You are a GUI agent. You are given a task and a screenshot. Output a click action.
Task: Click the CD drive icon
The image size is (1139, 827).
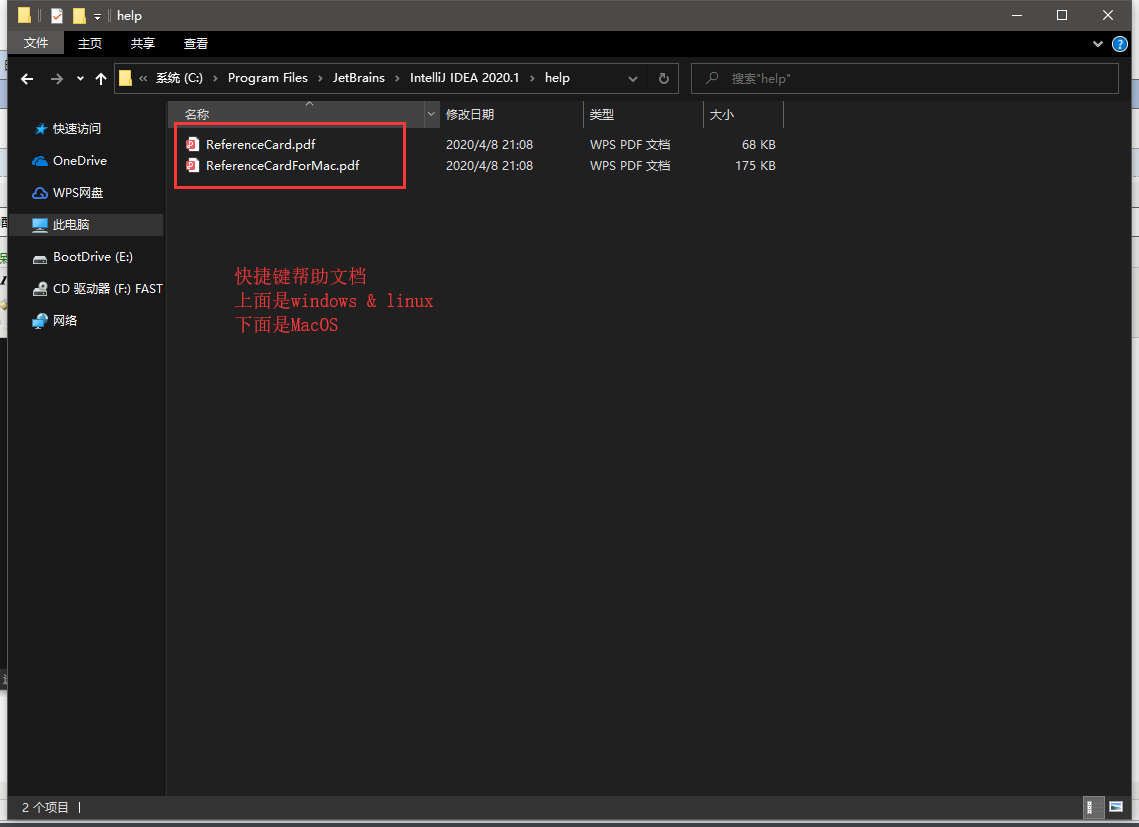tap(40, 289)
